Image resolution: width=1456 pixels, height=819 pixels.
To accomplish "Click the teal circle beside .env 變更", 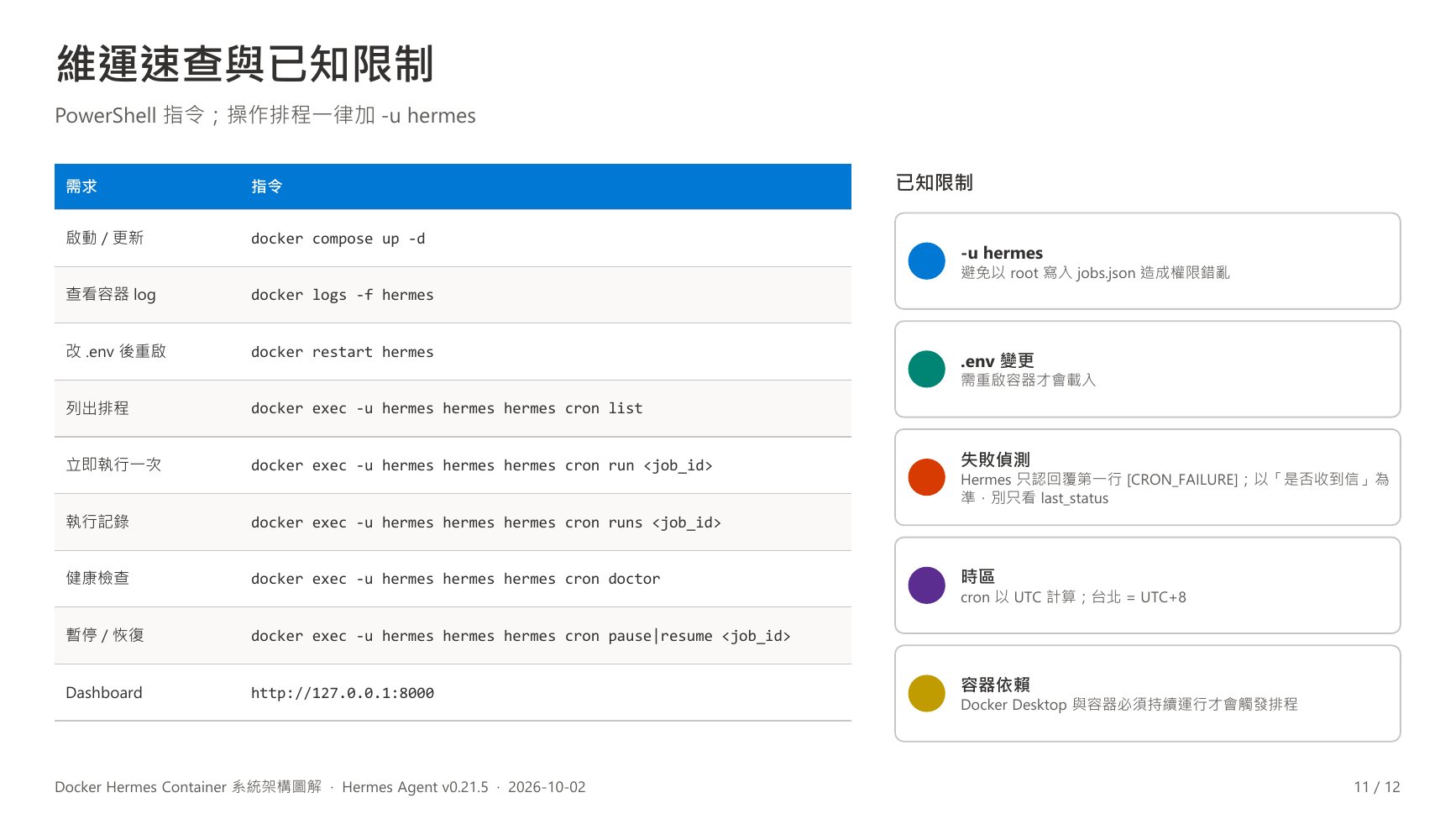I will click(x=927, y=370).
